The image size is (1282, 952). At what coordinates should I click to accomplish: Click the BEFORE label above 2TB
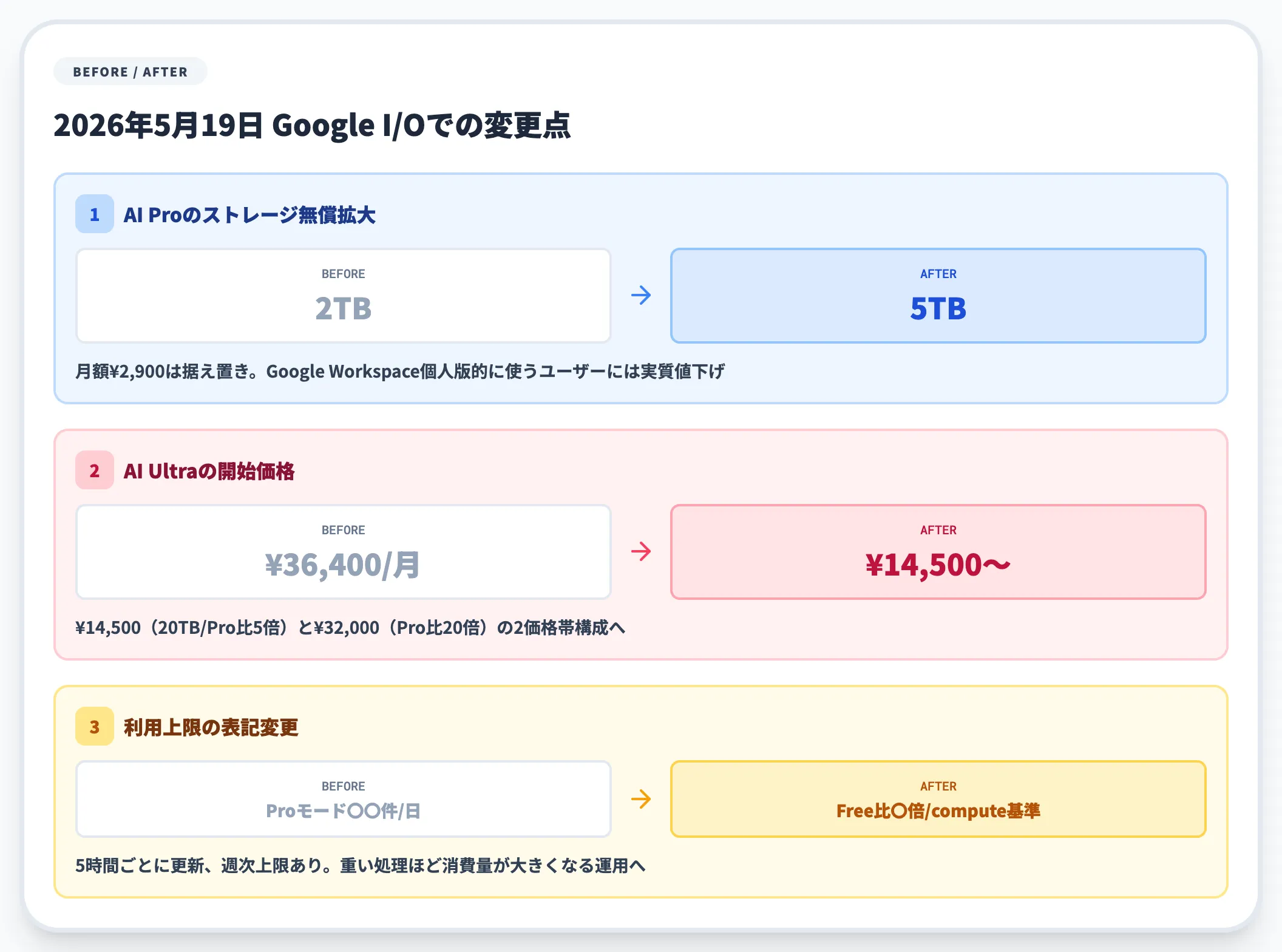[x=344, y=274]
